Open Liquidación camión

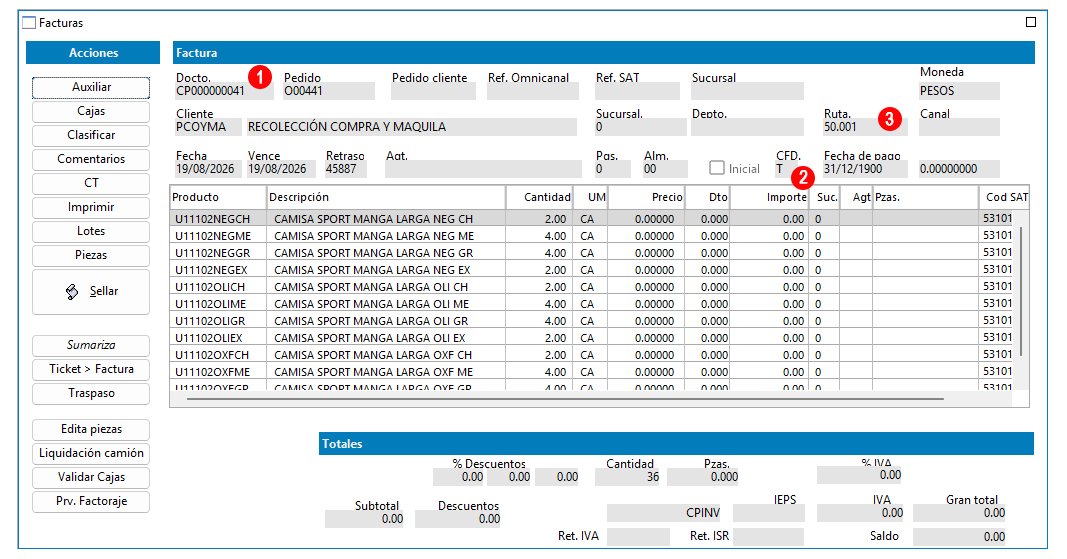point(91,453)
